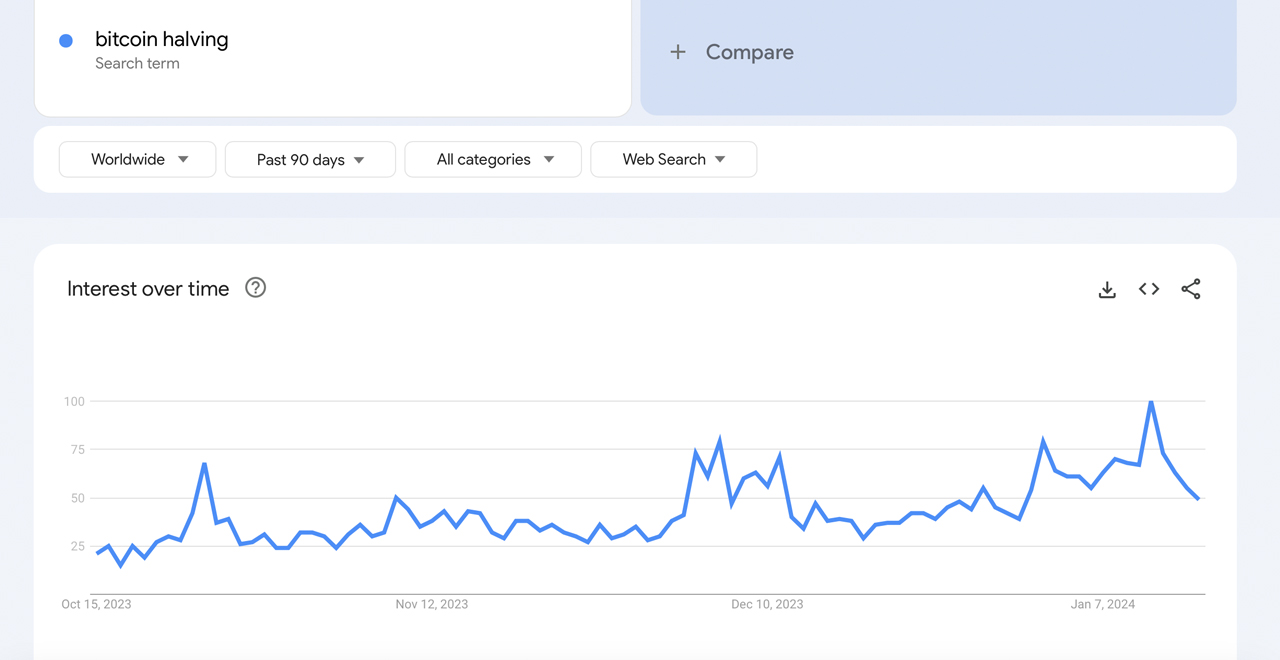1280x660 pixels.
Task: Click the Past 90 days chevron
Action: coord(359,159)
